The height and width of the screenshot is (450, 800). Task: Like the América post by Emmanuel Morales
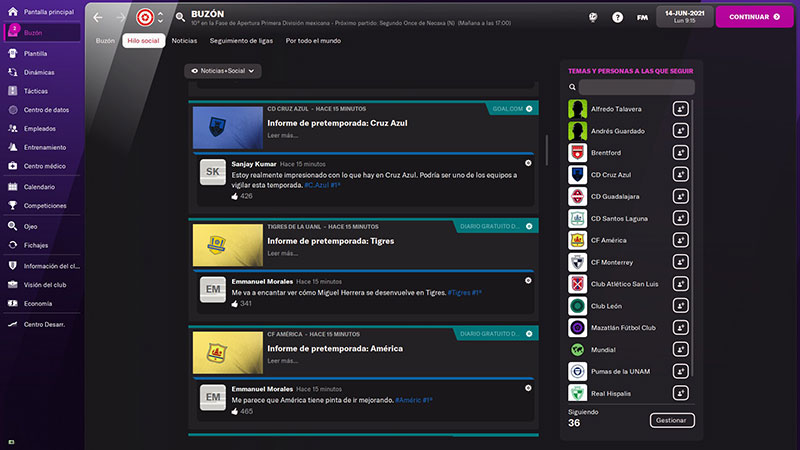click(235, 411)
